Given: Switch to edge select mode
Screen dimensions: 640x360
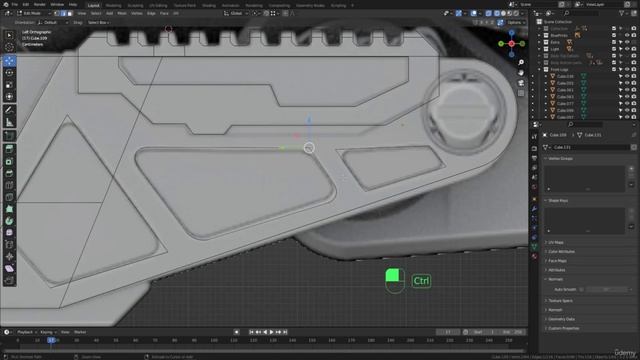Looking at the screenshot, I should pyautogui.click(x=63, y=13).
